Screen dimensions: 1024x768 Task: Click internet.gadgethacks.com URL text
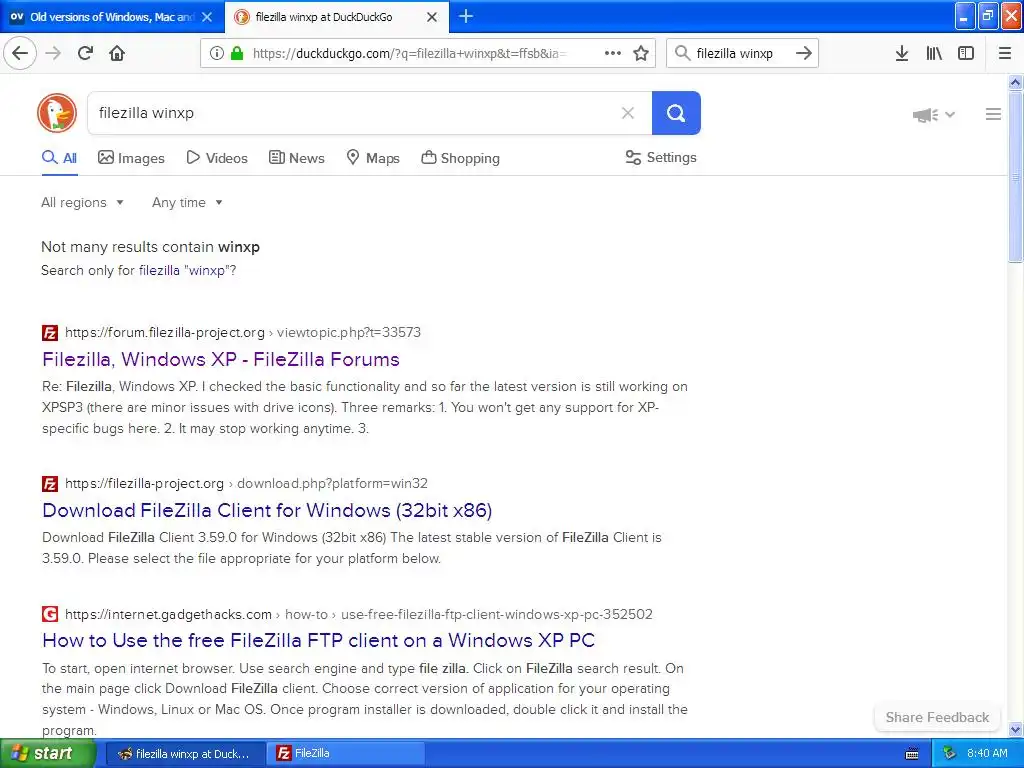point(359,615)
